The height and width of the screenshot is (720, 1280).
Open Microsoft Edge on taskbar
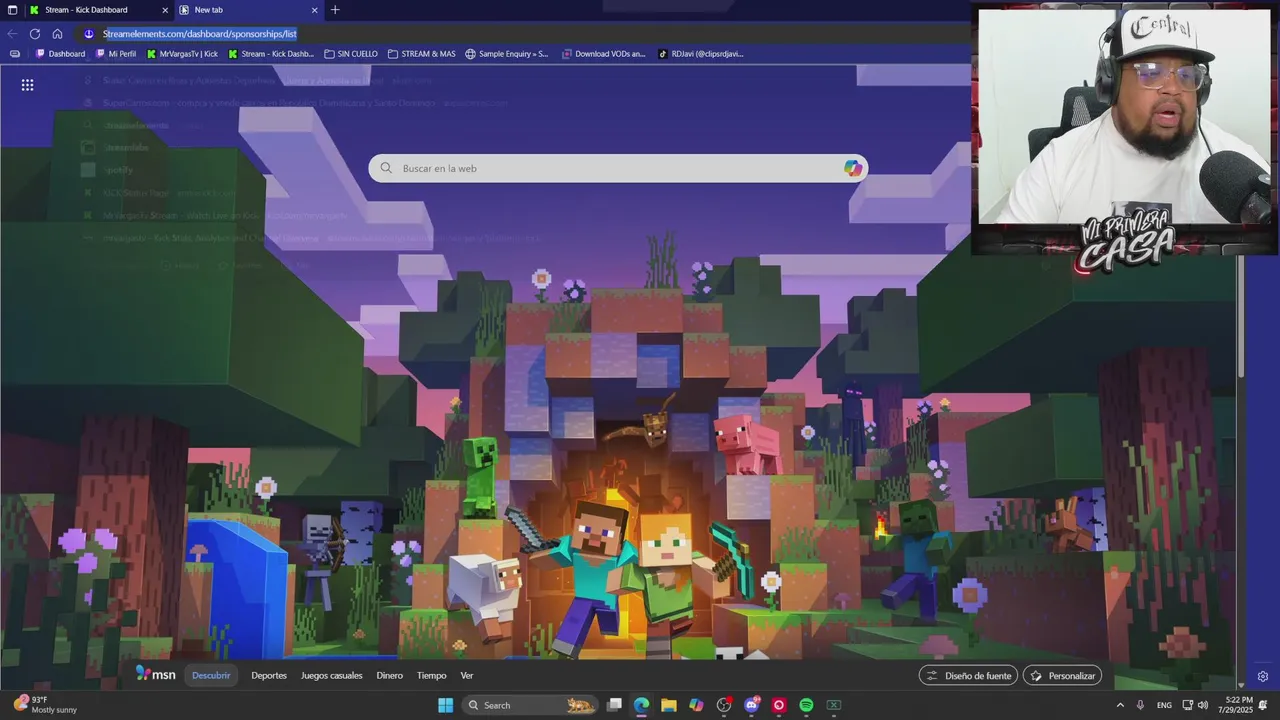click(641, 705)
